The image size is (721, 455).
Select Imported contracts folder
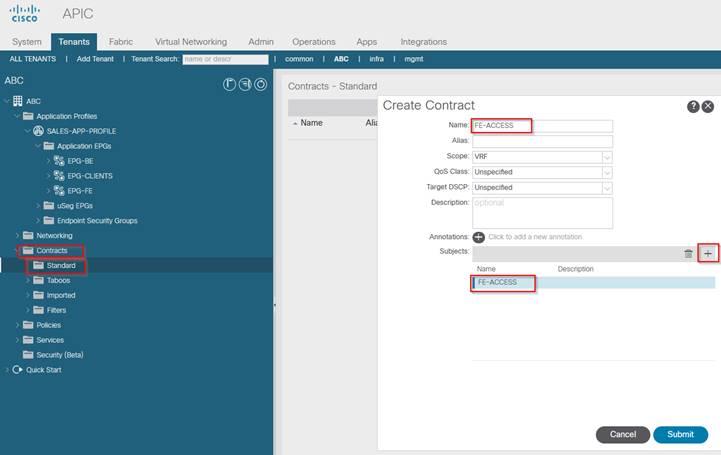point(61,296)
